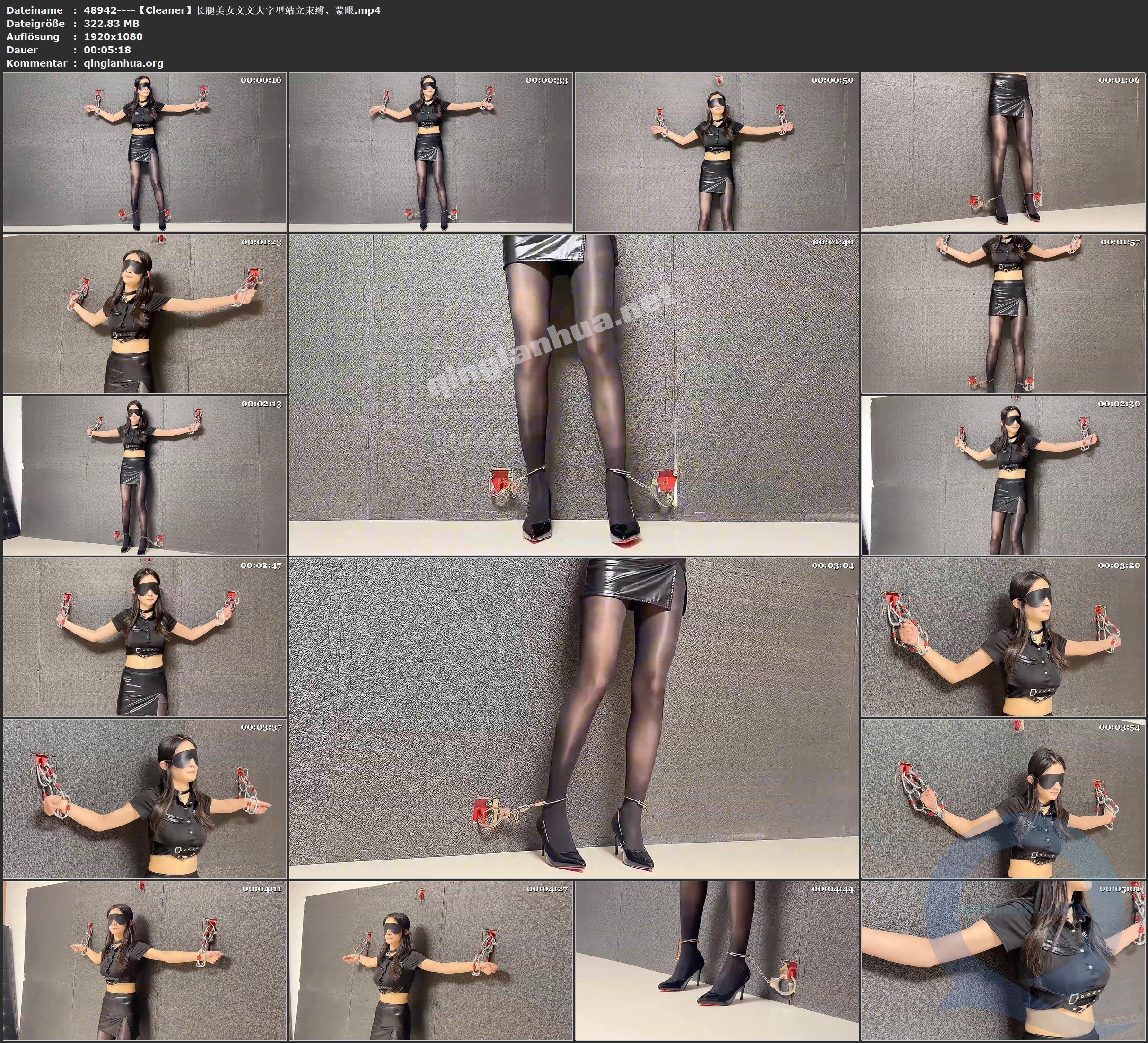Open the 00:00:50 preview frame

(716, 152)
